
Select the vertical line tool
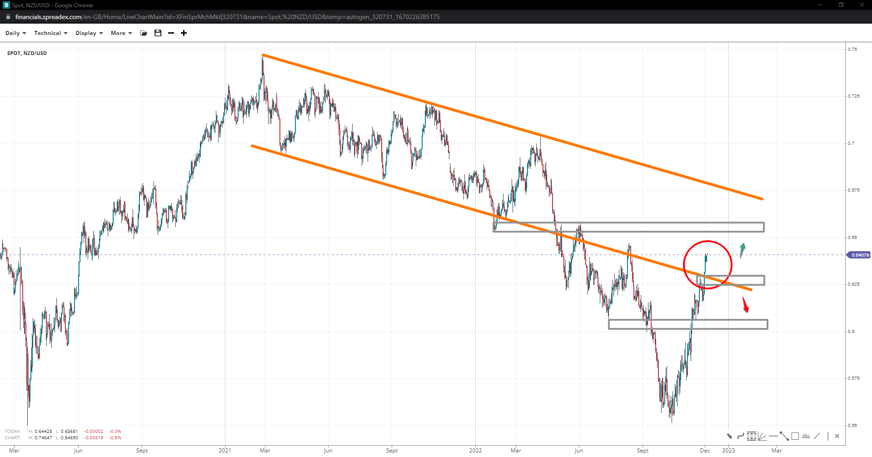(x=827, y=436)
